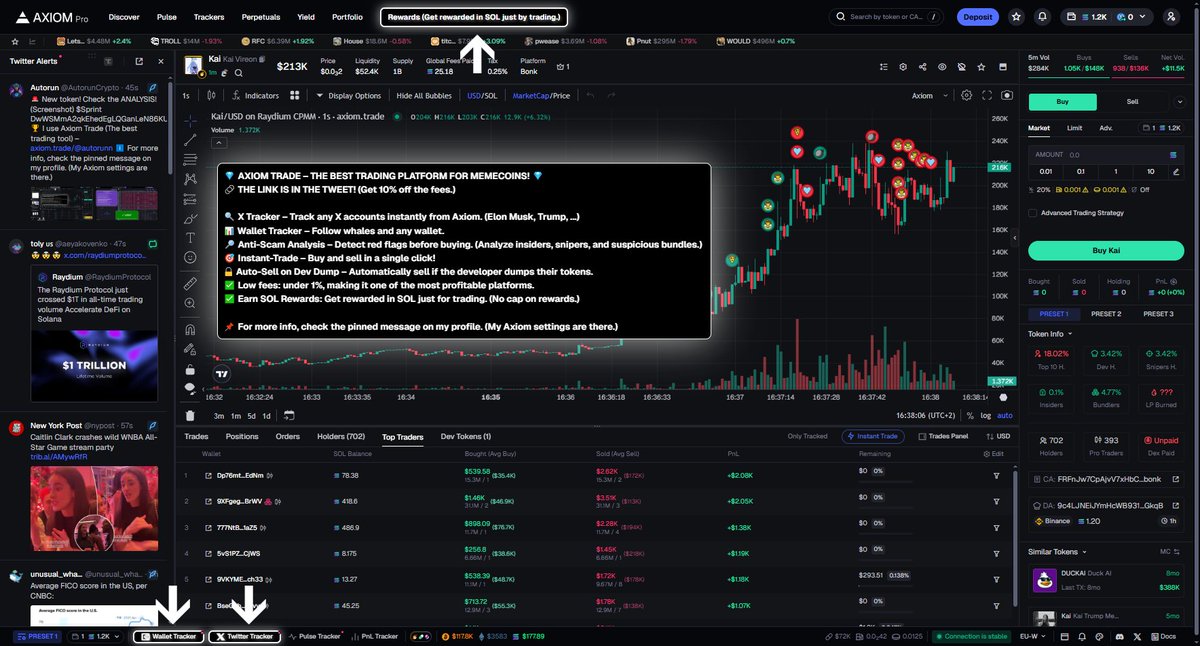The width and height of the screenshot is (1200, 646).
Task: Toggle eye visibility icon in token header
Action: tap(942, 67)
